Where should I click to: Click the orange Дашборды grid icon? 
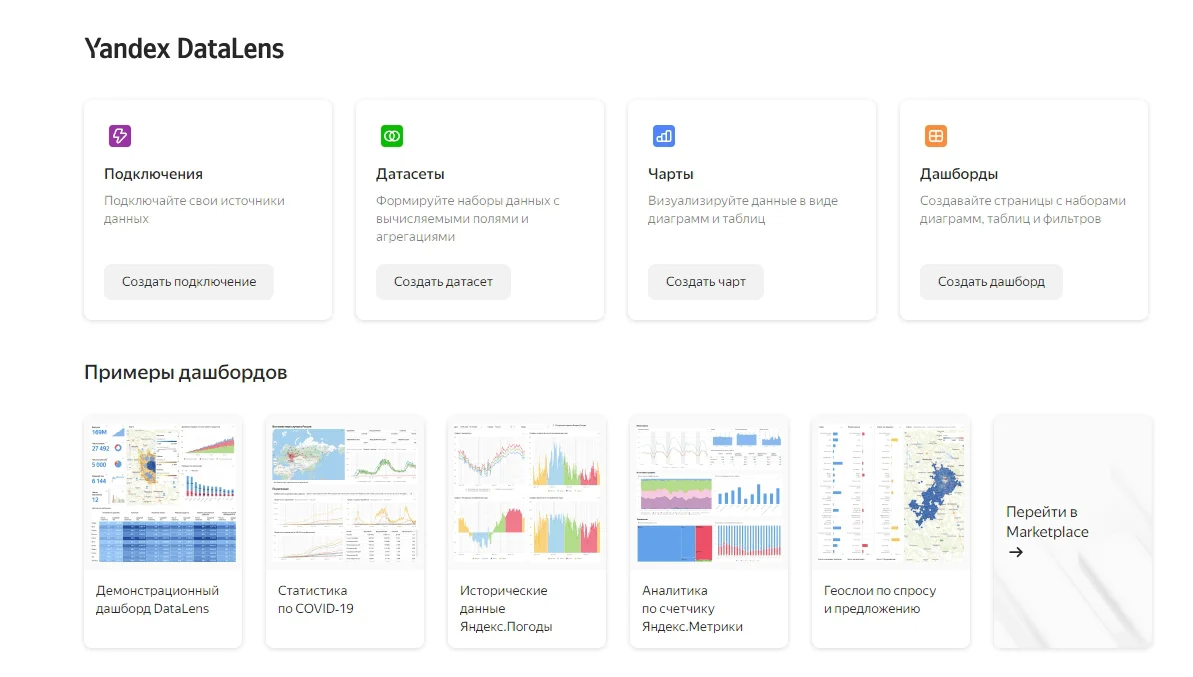coord(936,136)
